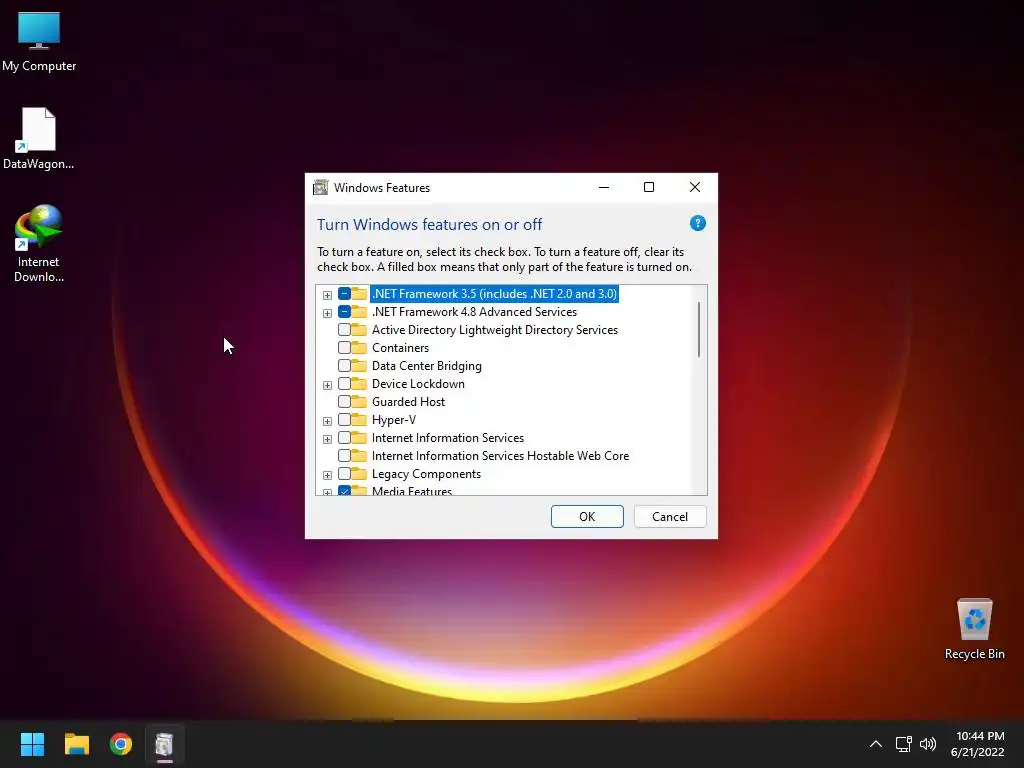The height and width of the screenshot is (768, 1024).
Task: Expand the Device Lockdown node
Action: pos(327,385)
